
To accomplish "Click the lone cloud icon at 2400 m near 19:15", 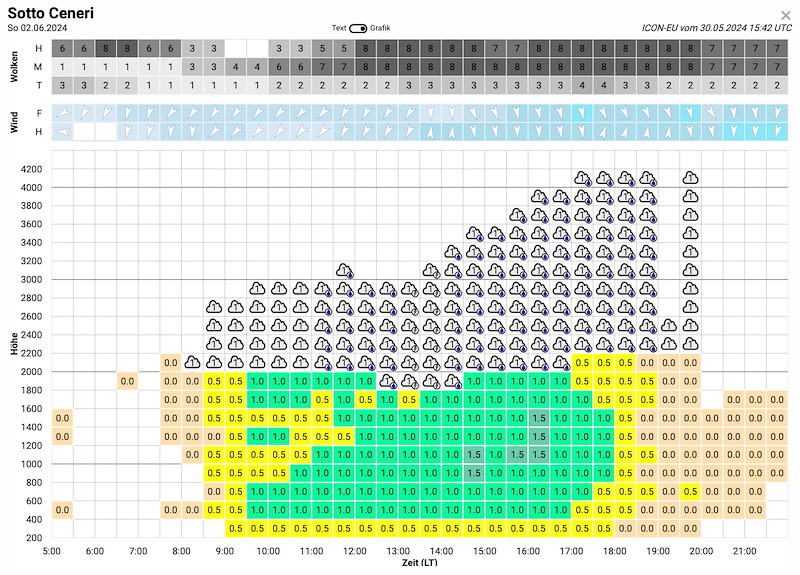I will coord(668,326).
